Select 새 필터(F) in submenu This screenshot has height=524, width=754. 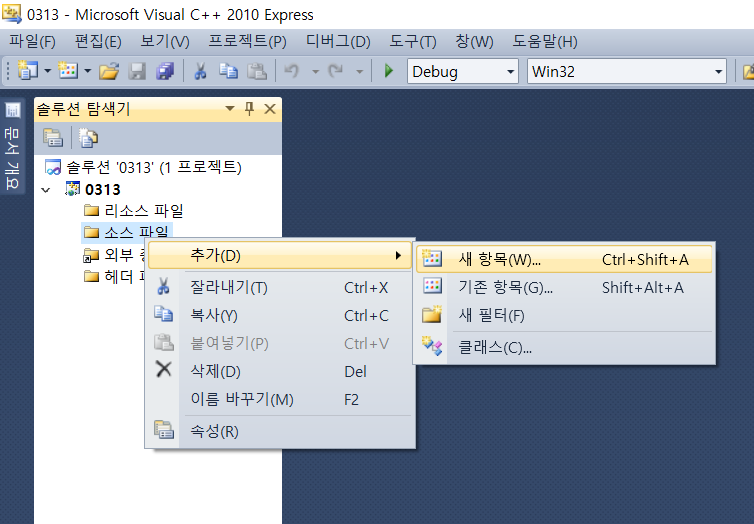(x=564, y=315)
